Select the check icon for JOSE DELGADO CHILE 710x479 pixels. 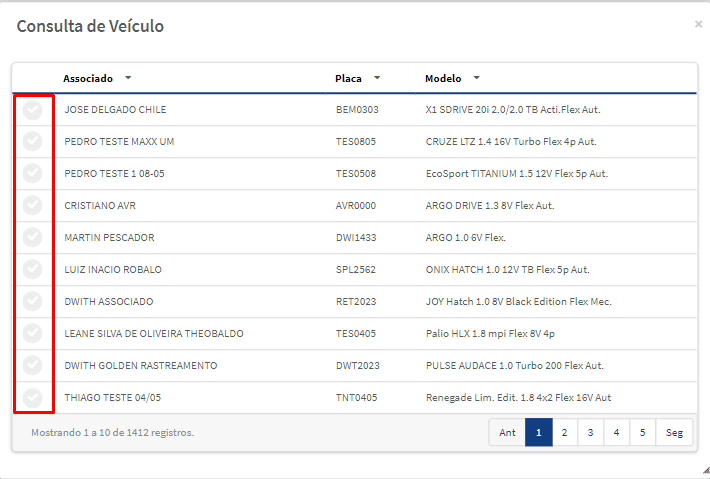33,110
